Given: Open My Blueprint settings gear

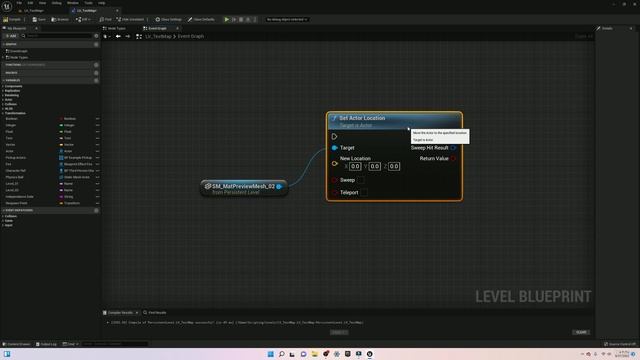Looking at the screenshot, I should (x=96, y=36).
